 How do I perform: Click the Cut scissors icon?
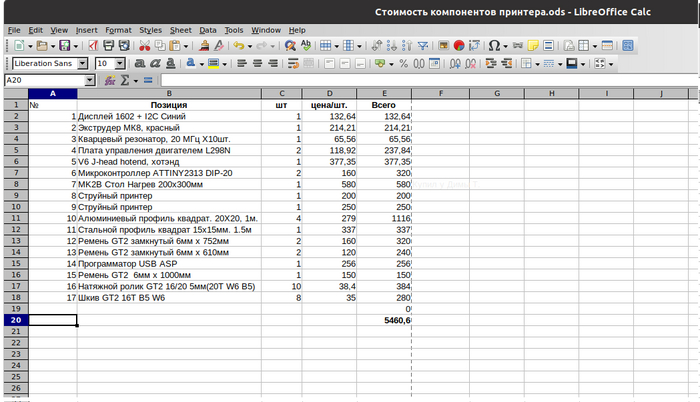point(145,46)
